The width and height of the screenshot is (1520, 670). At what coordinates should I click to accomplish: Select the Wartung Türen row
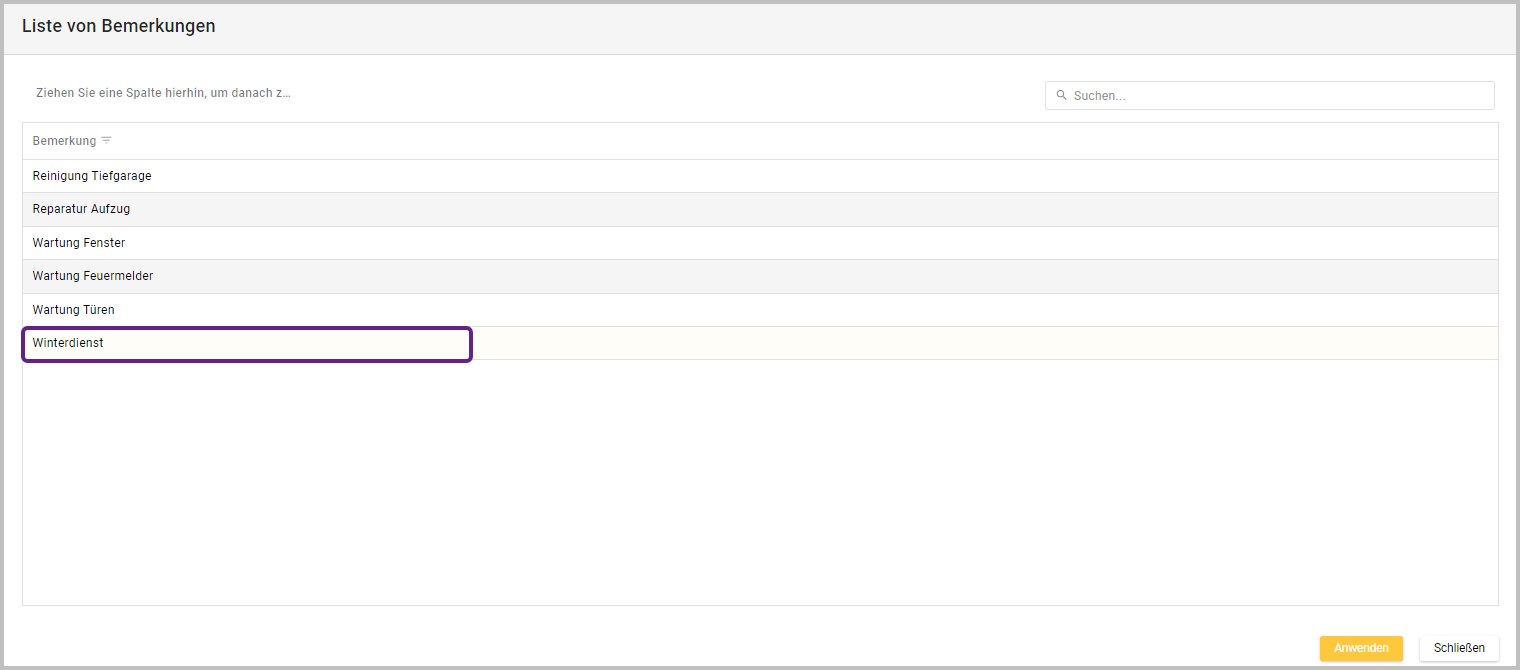pyautogui.click(x=73, y=310)
